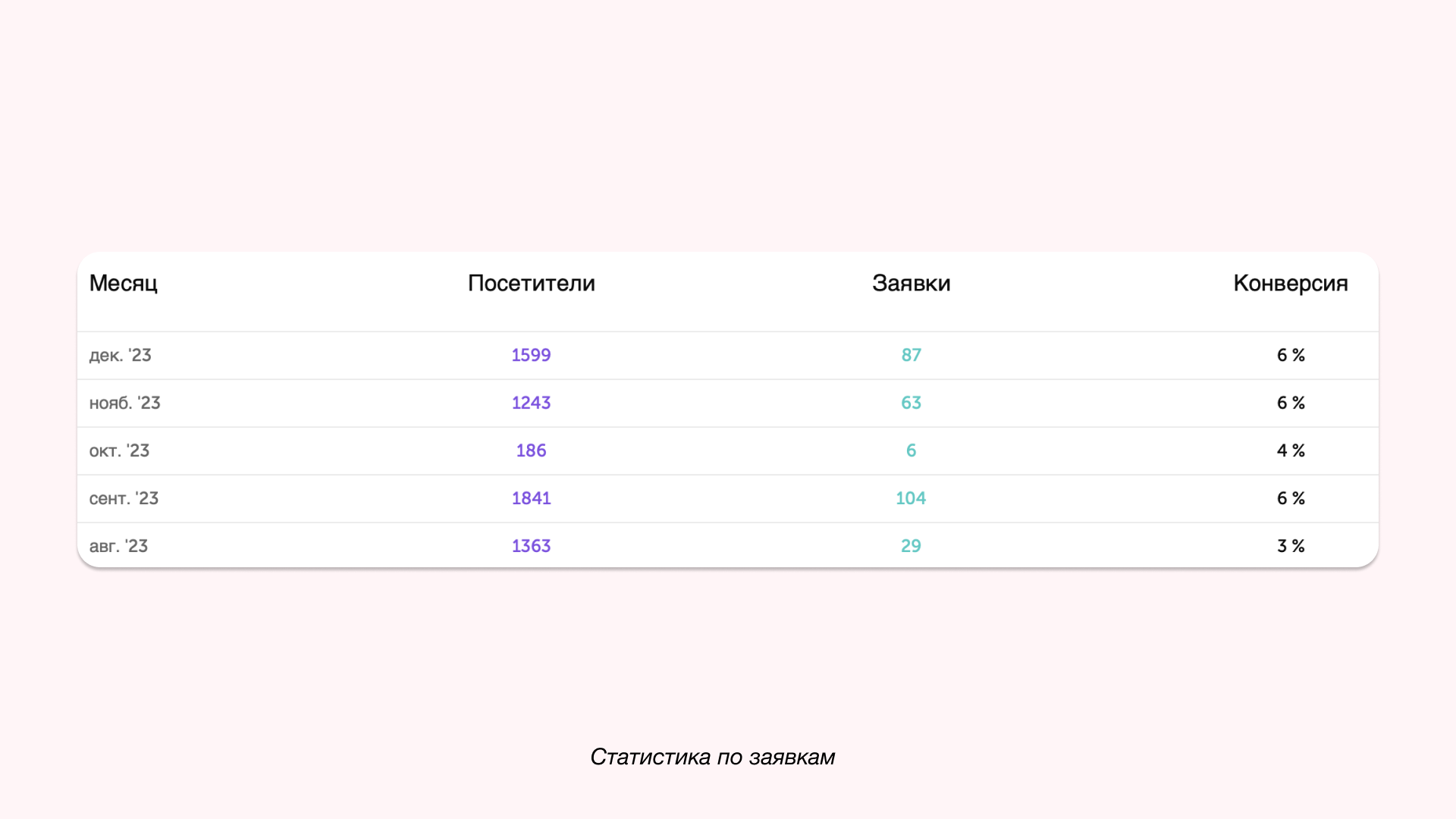The height and width of the screenshot is (819, 1456).
Task: Select the окт. '23 row label
Action: pyautogui.click(x=120, y=451)
